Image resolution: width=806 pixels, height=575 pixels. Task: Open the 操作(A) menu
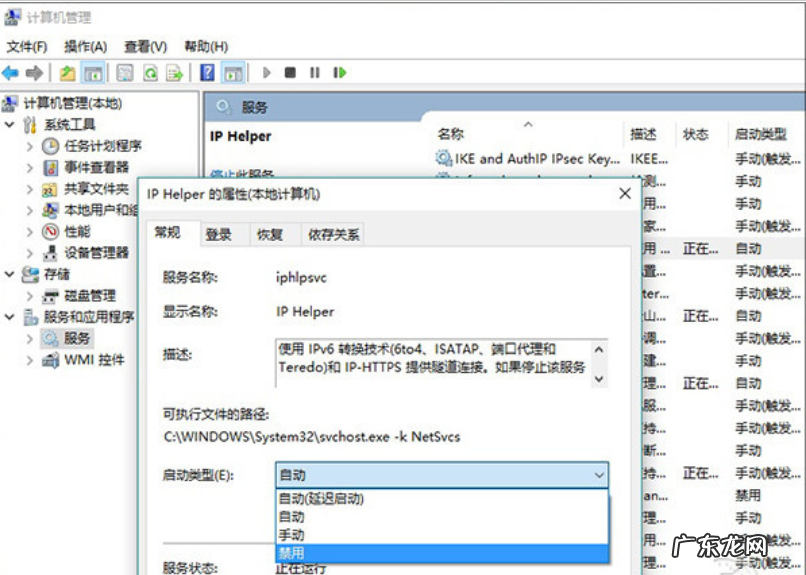[85, 47]
